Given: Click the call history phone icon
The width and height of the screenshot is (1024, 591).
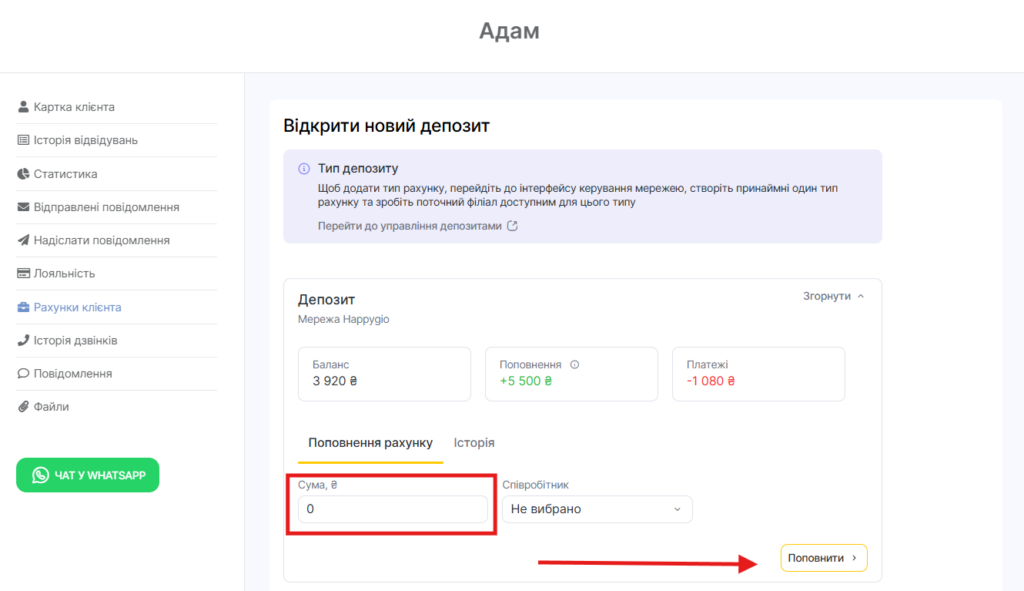Looking at the screenshot, I should [x=24, y=340].
